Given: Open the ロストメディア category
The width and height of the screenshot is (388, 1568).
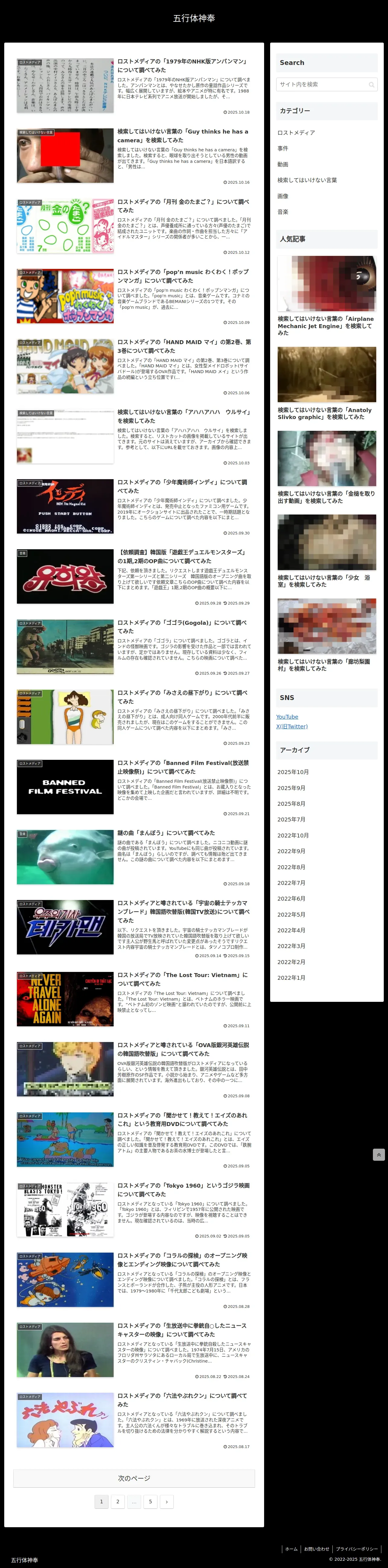Looking at the screenshot, I should pos(296,133).
